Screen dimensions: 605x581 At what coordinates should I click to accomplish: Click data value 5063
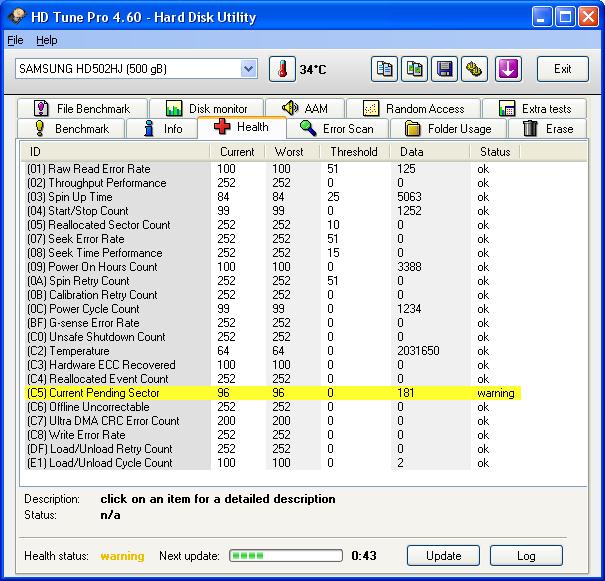click(x=409, y=197)
